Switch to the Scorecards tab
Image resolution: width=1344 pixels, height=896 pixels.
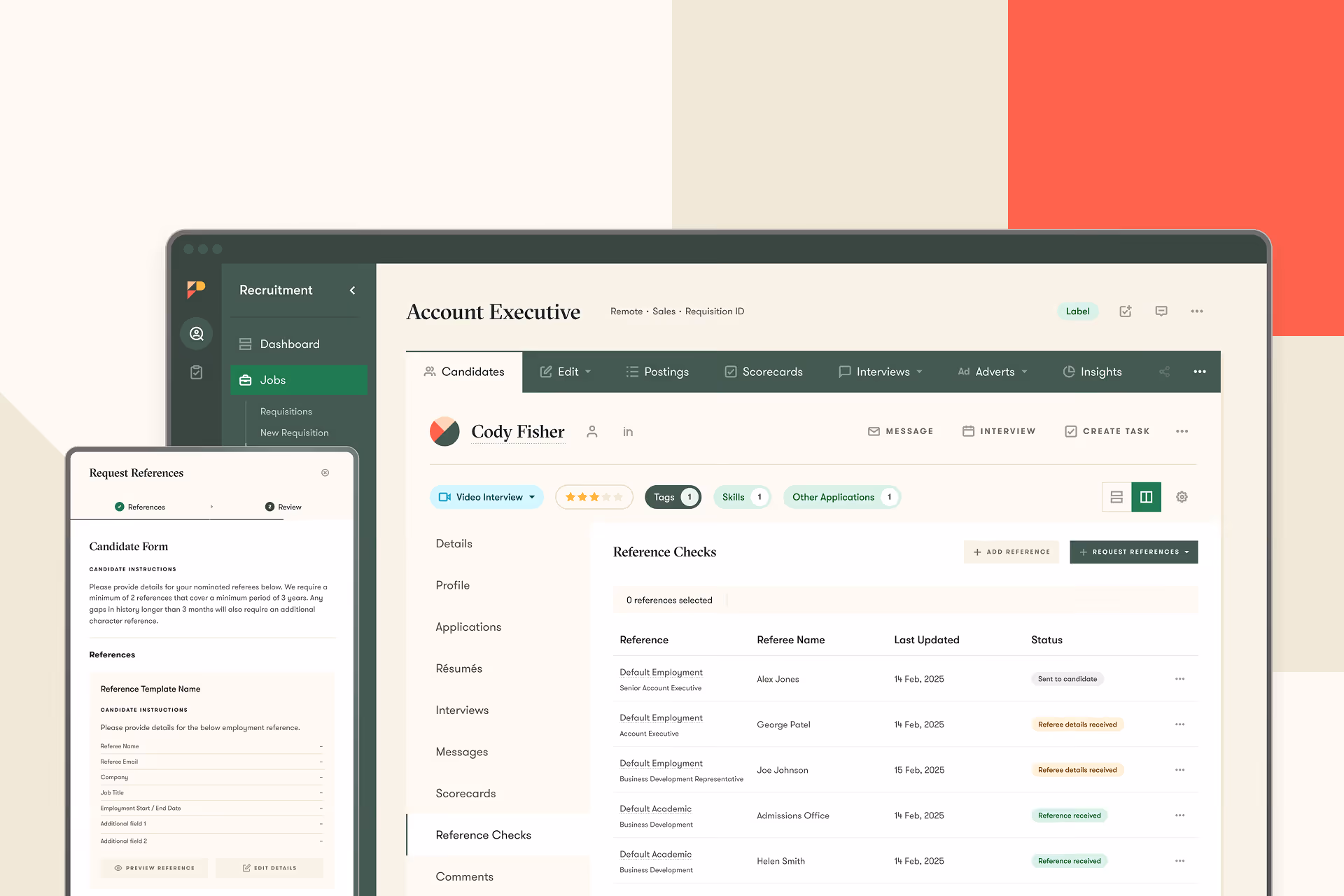click(x=764, y=372)
